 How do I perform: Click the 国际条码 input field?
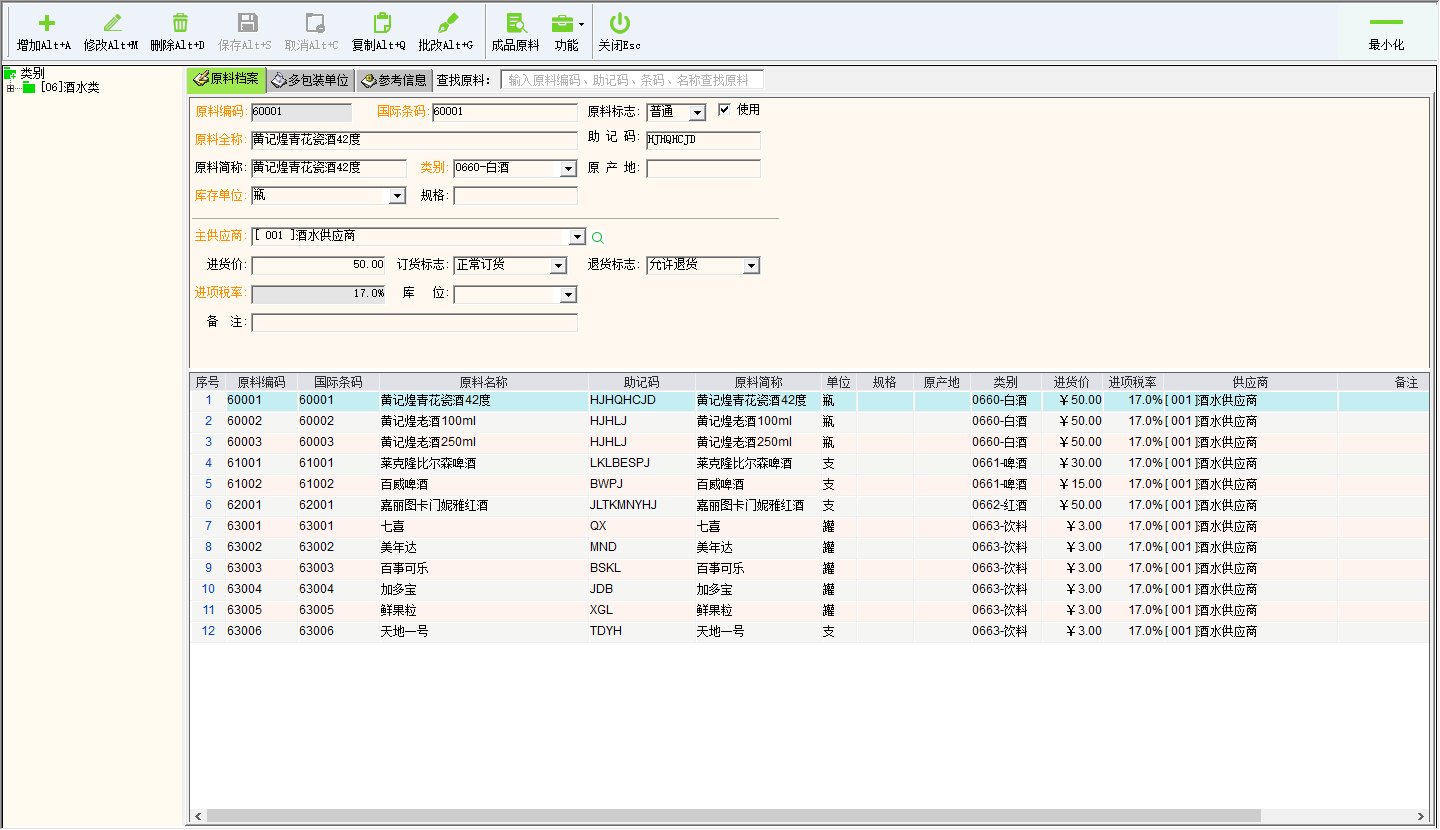pos(505,112)
